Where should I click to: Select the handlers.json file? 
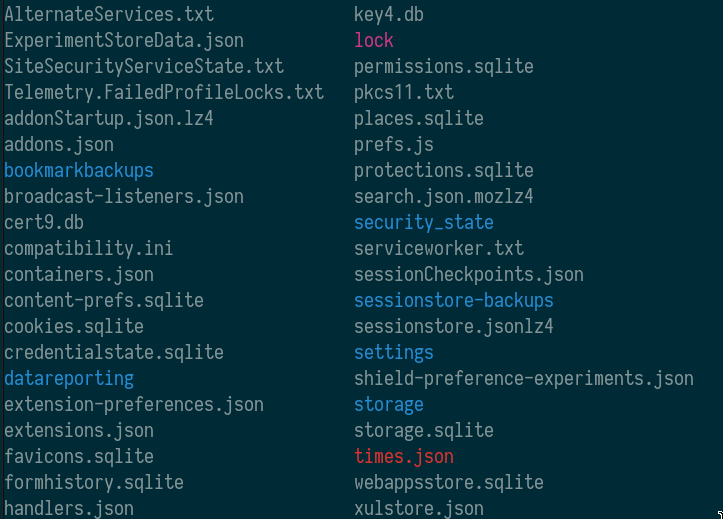click(x=69, y=508)
